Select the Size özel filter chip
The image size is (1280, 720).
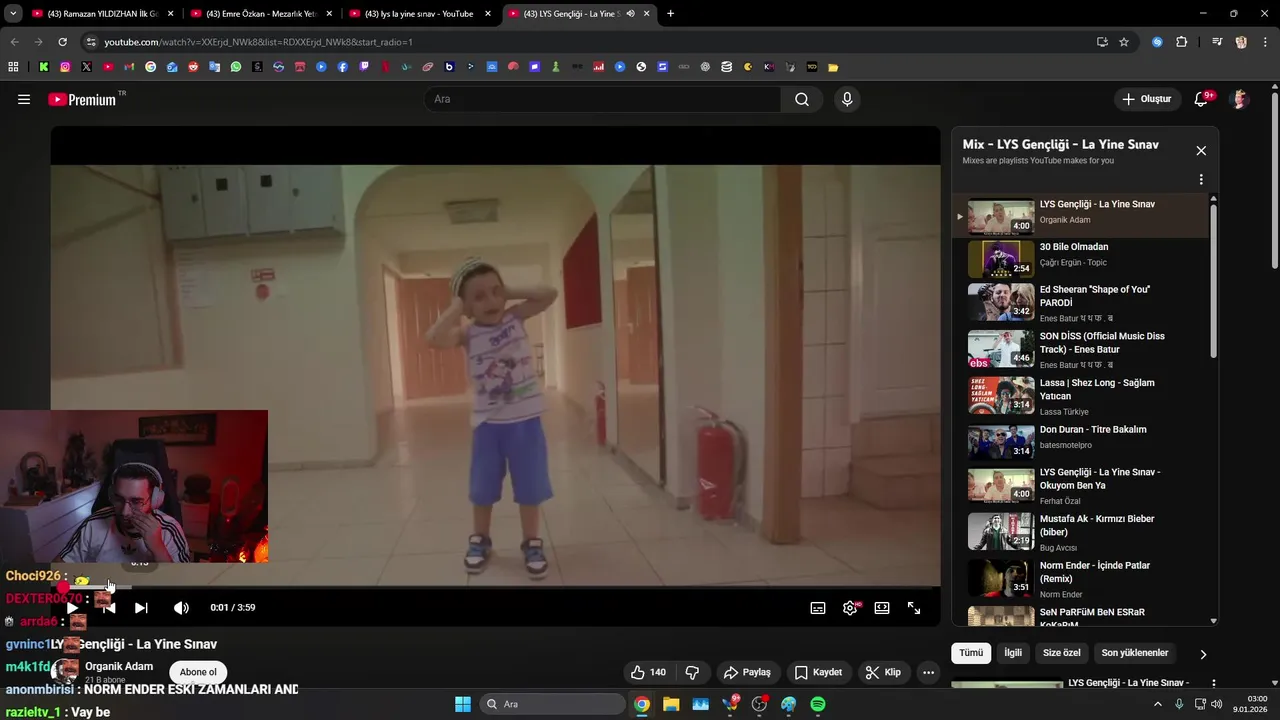click(x=1062, y=653)
